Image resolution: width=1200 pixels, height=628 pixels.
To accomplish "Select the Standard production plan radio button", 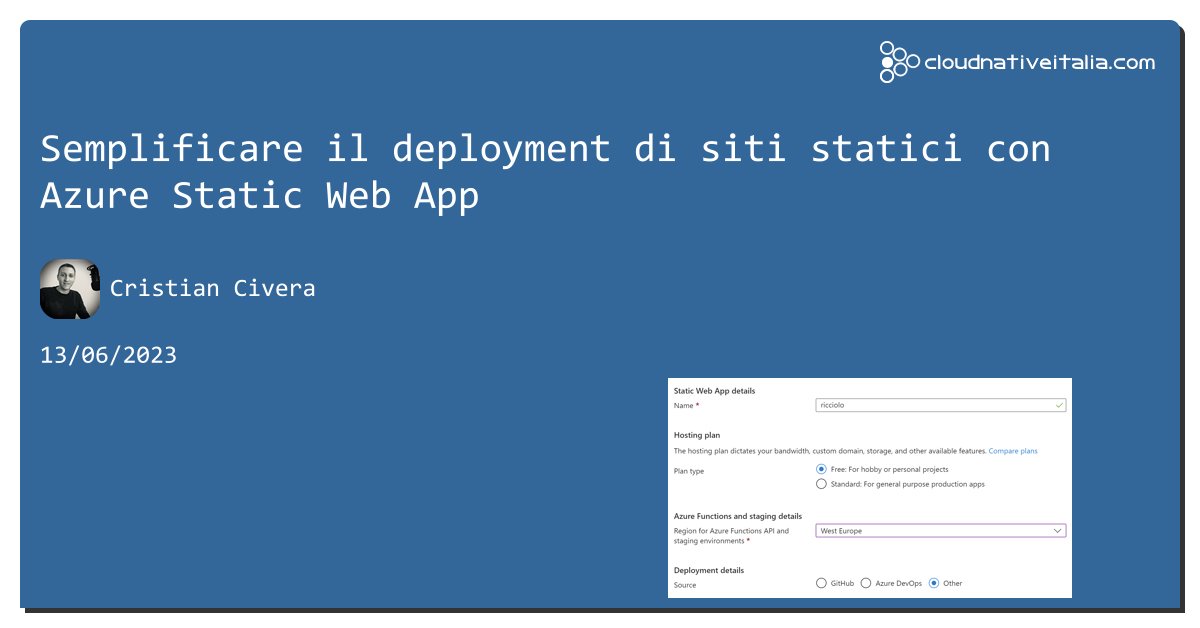I will click(x=821, y=484).
